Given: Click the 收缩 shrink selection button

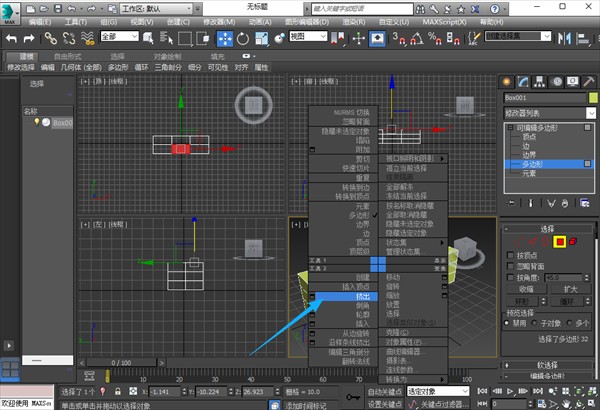Looking at the screenshot, I should (x=527, y=289).
